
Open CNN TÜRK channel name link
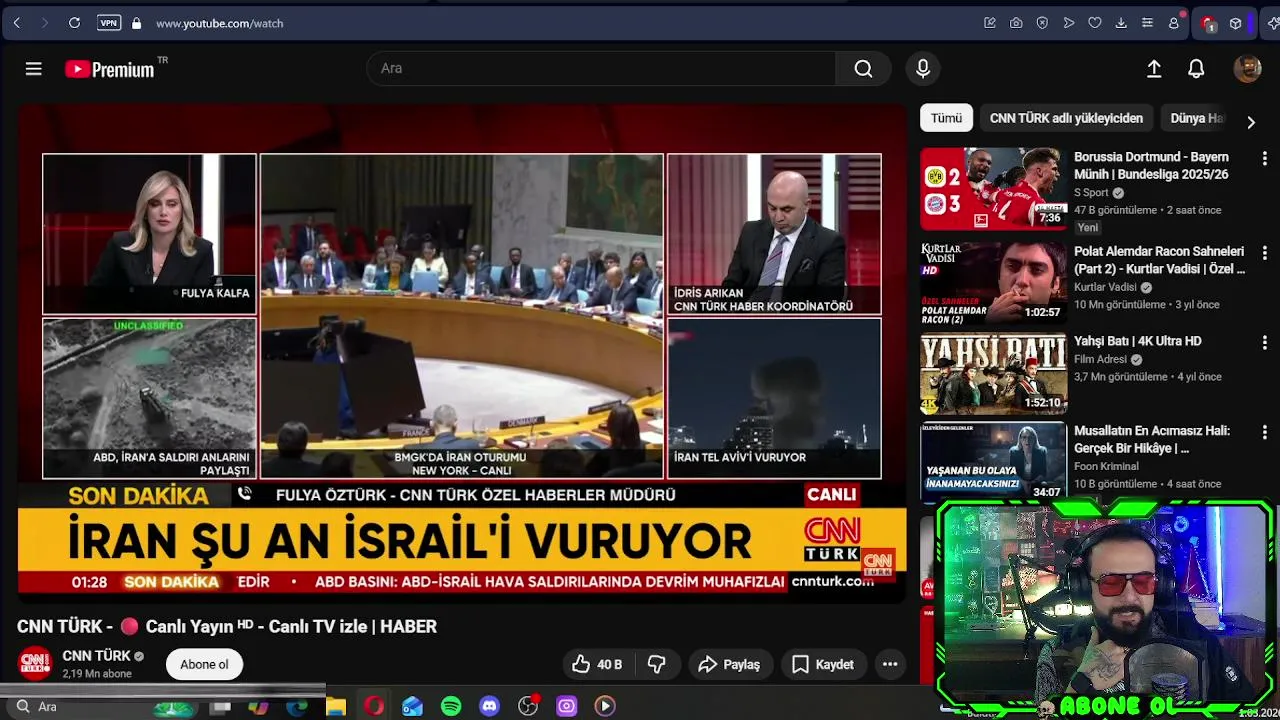click(97, 656)
